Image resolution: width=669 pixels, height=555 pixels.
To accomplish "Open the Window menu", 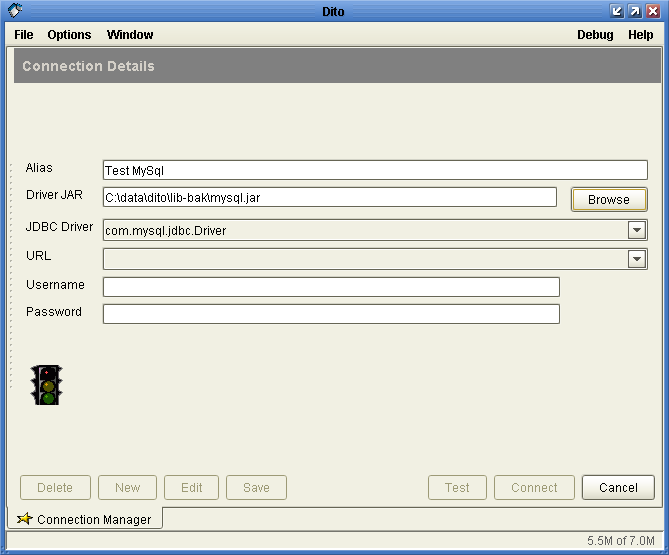I will click(130, 35).
